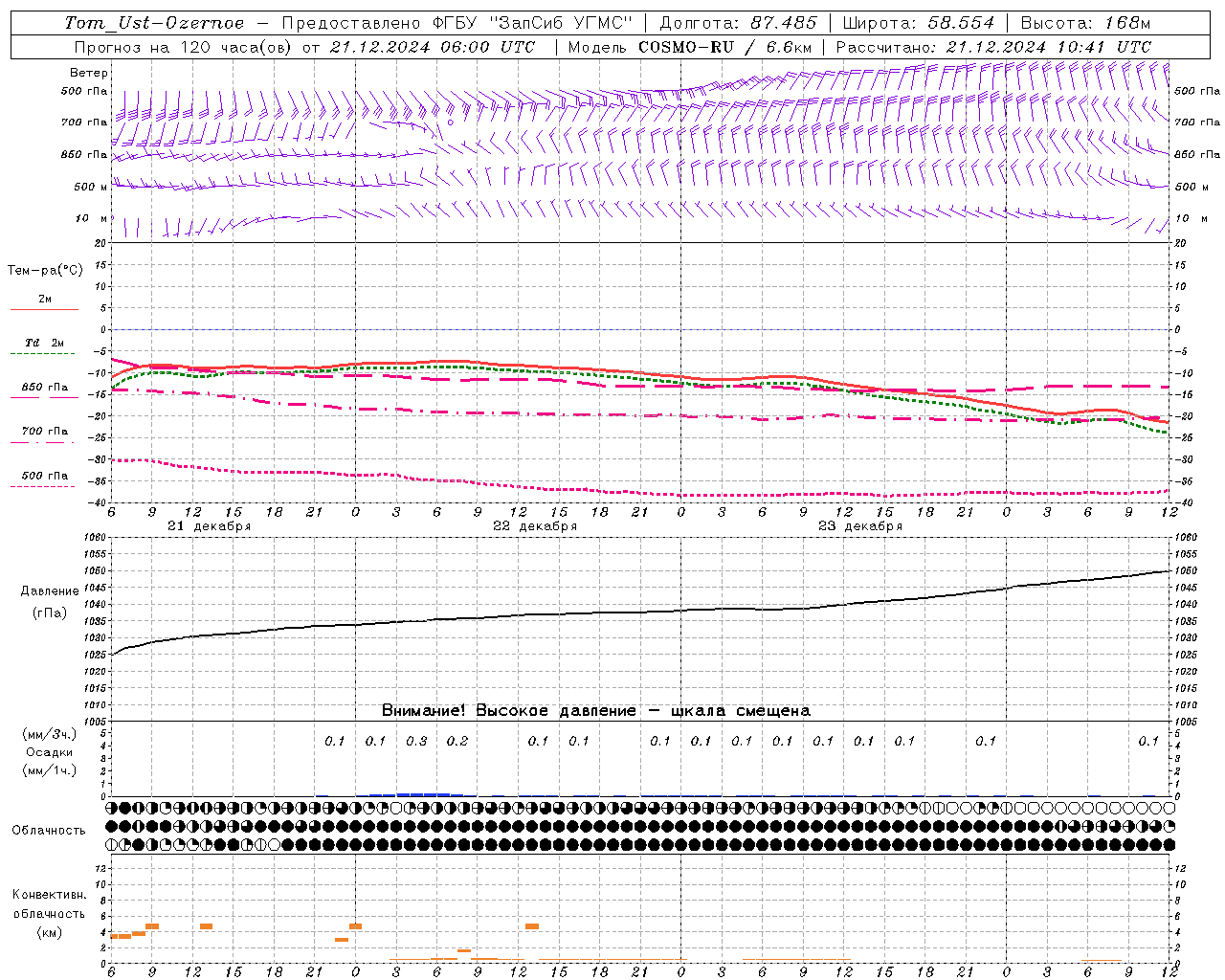Viewport: 1225px width, 980px height.
Task: Click the 'Облачность' cloud cover label
Action: coord(49,830)
